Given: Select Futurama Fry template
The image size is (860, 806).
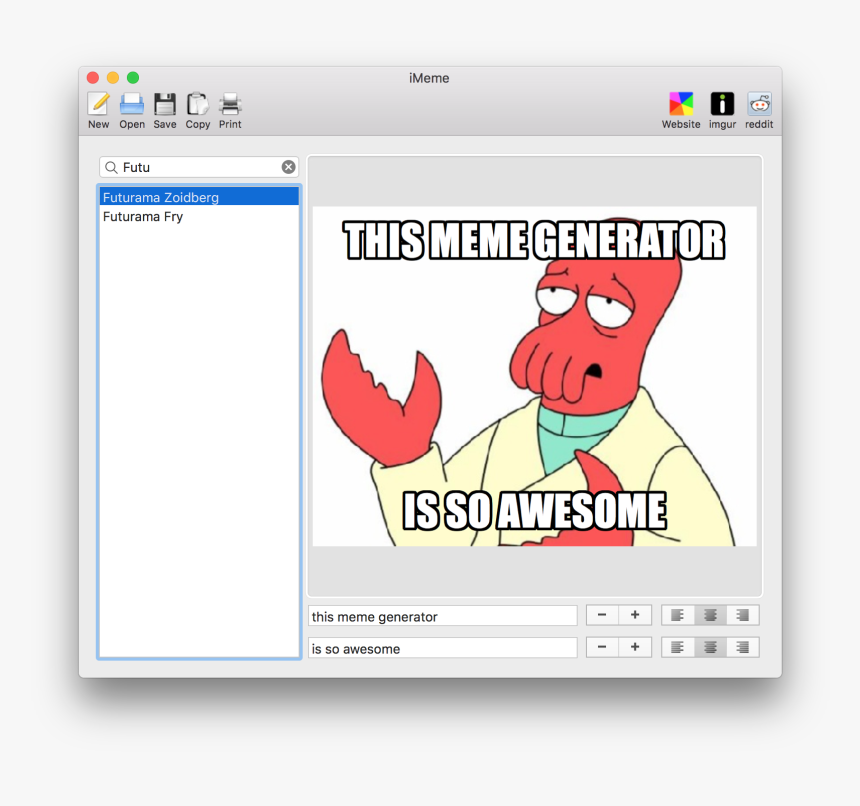Looking at the screenshot, I should 199,217.
